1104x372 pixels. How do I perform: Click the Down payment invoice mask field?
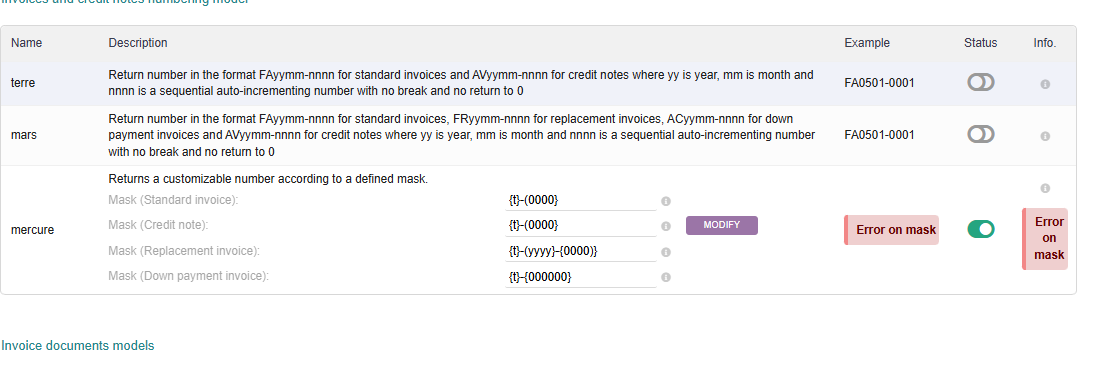(581, 277)
